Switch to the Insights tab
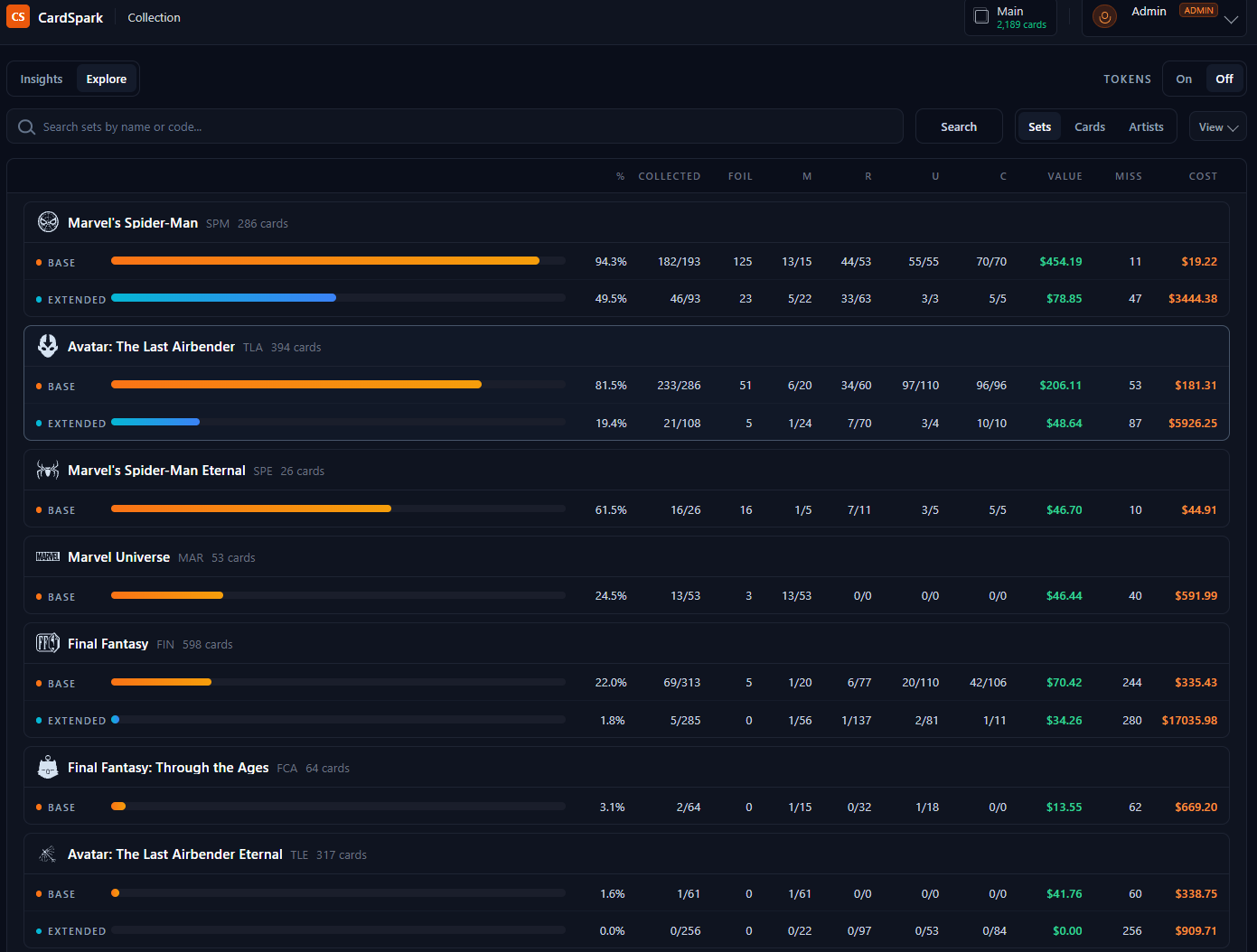 (42, 79)
